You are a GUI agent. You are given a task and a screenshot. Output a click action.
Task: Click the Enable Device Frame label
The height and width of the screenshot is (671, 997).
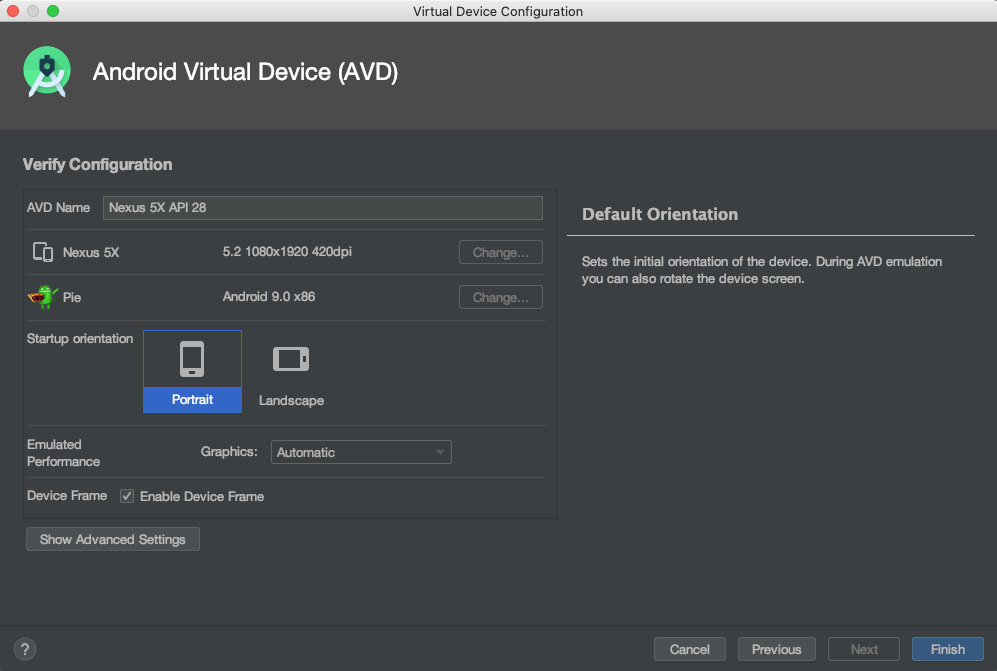click(x=202, y=496)
